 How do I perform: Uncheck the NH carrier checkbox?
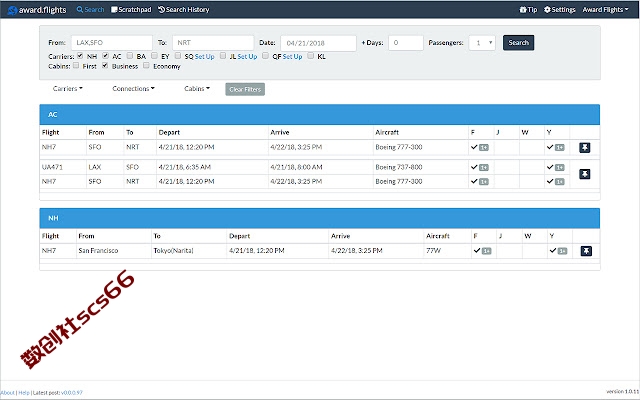point(80,56)
